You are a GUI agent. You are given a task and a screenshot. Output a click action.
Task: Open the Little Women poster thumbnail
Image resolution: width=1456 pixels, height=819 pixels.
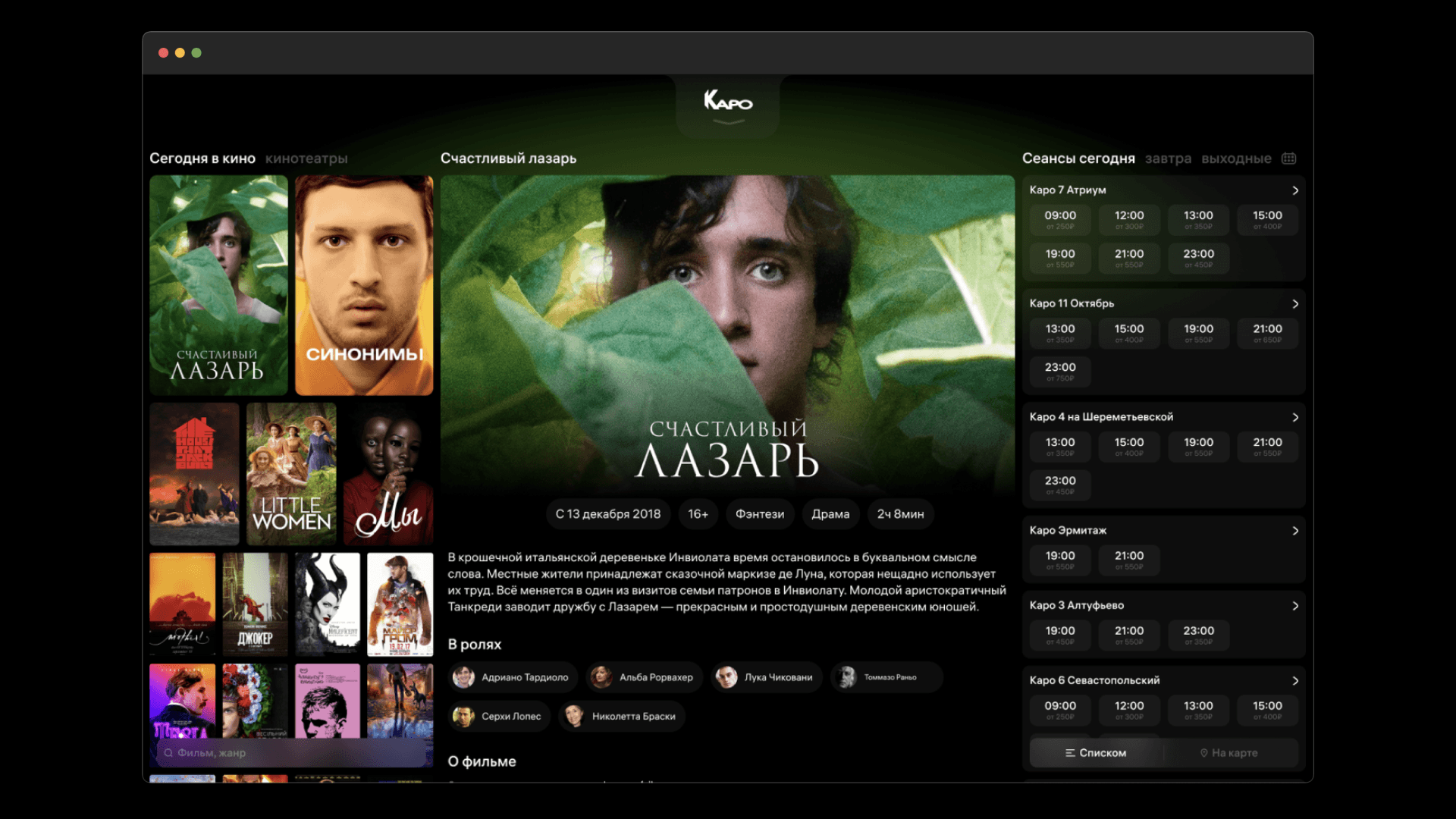point(291,474)
